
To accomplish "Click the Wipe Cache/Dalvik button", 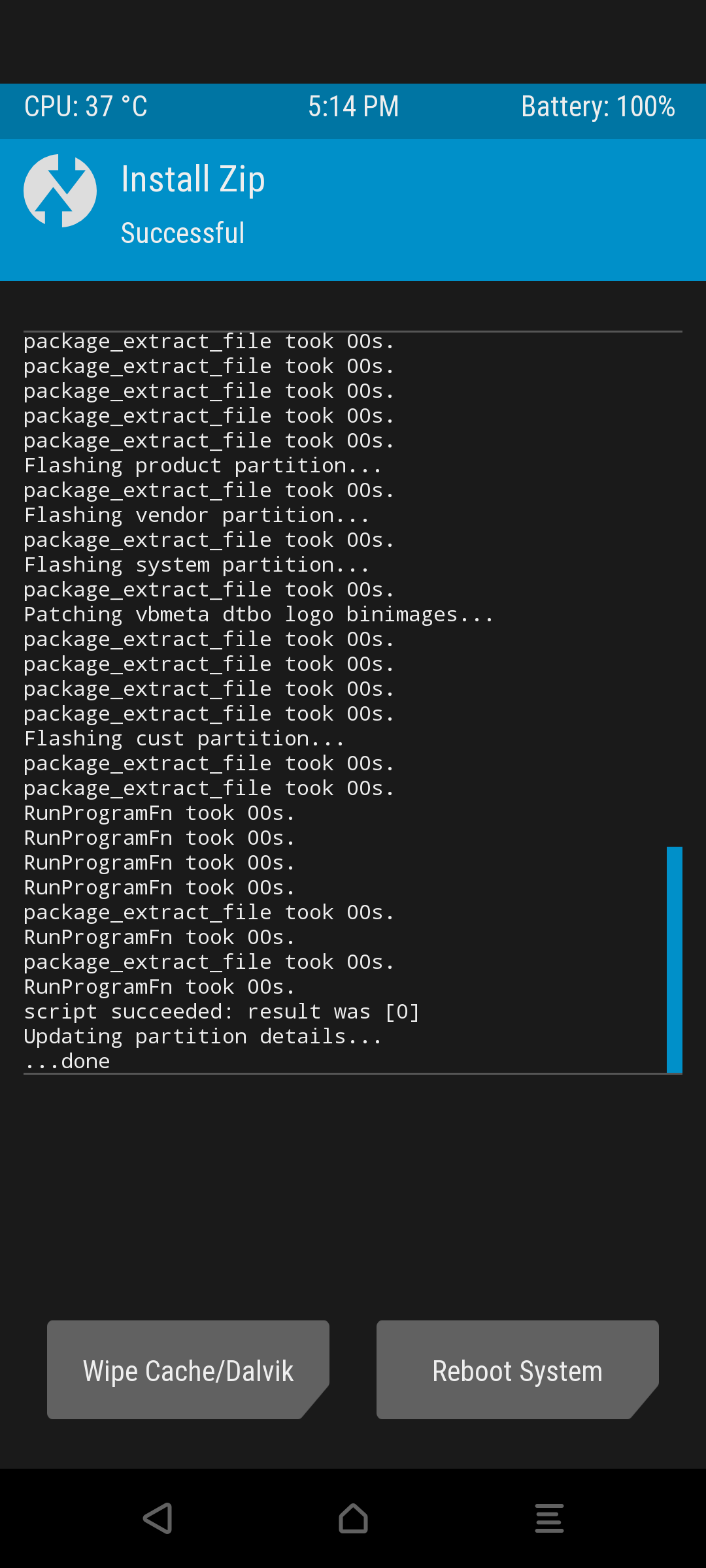I will pos(188,1370).
